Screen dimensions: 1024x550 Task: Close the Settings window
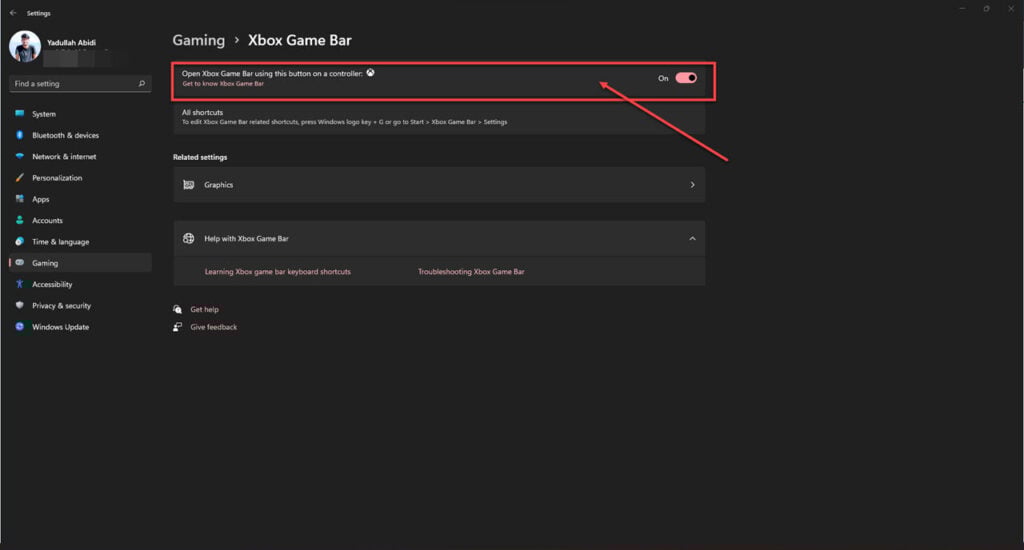point(1011,8)
